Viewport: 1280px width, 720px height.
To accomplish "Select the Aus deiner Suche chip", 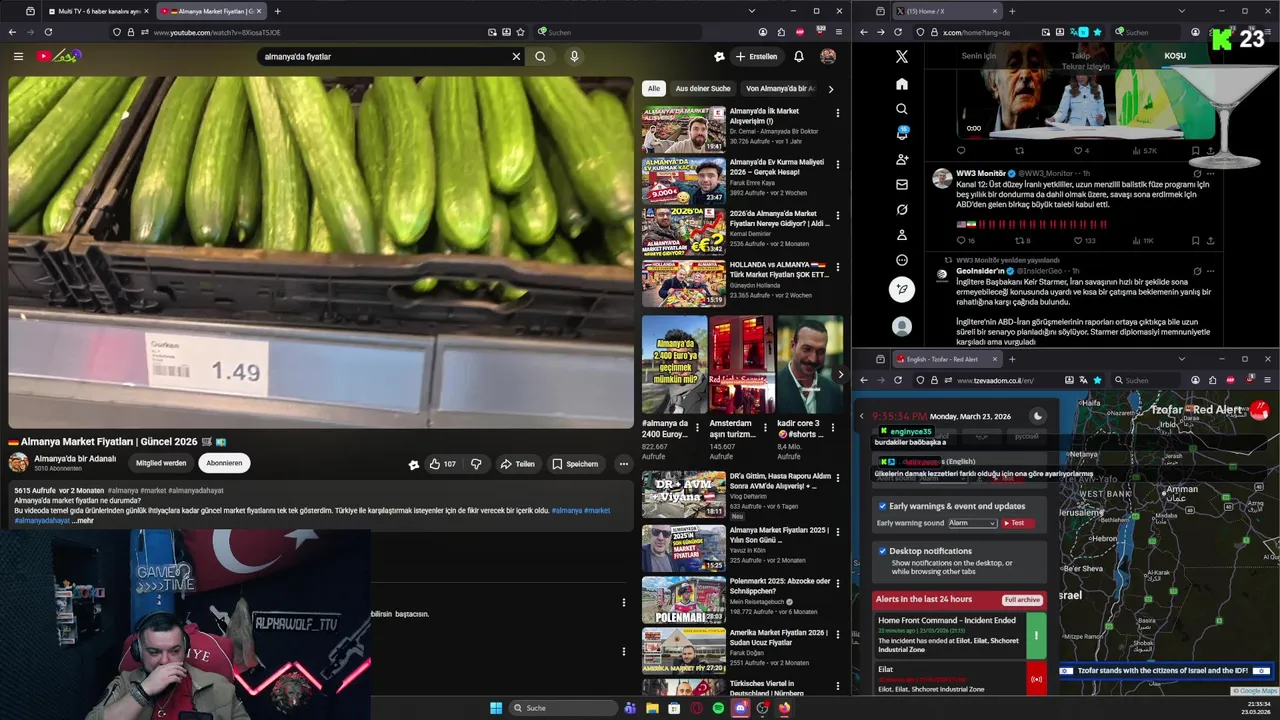I will [703, 88].
